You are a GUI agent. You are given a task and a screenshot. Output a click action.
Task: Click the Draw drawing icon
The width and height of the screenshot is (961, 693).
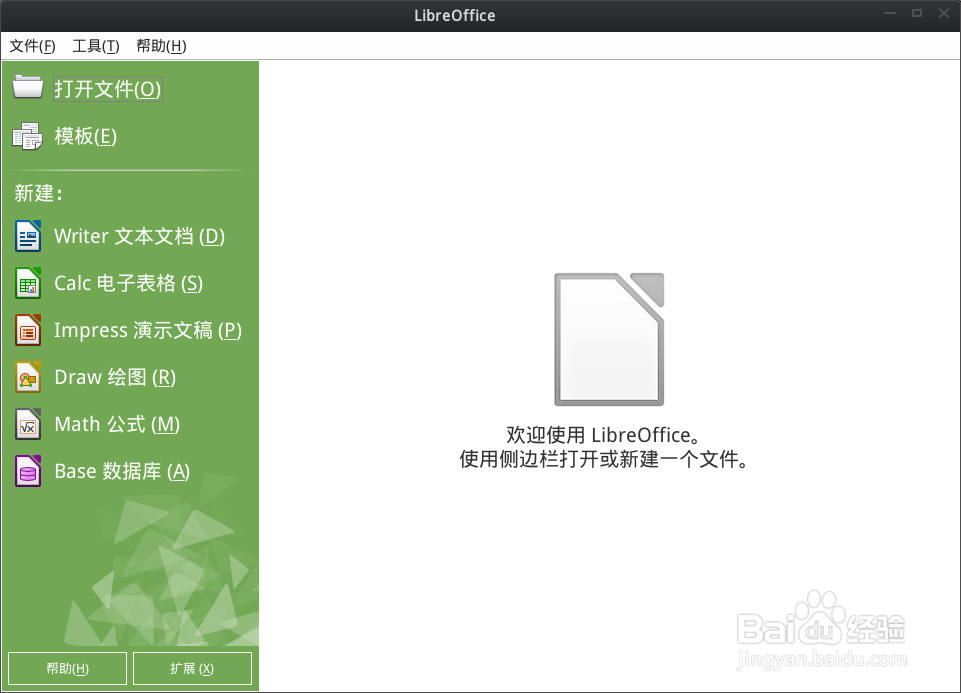click(x=28, y=377)
